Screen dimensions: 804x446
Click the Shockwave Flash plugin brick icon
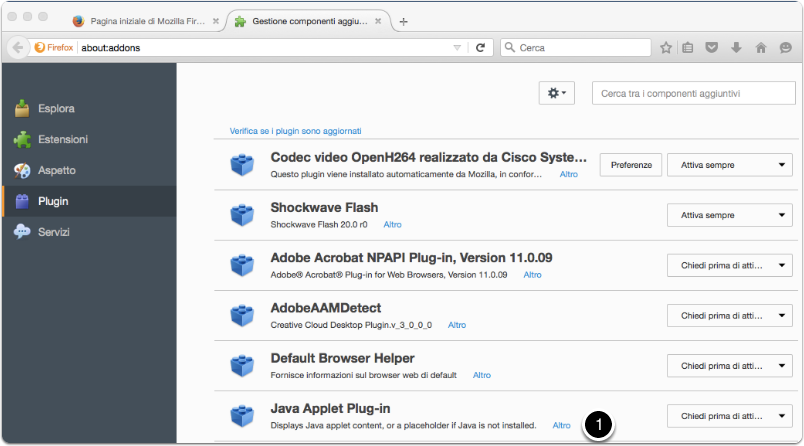[x=242, y=215]
